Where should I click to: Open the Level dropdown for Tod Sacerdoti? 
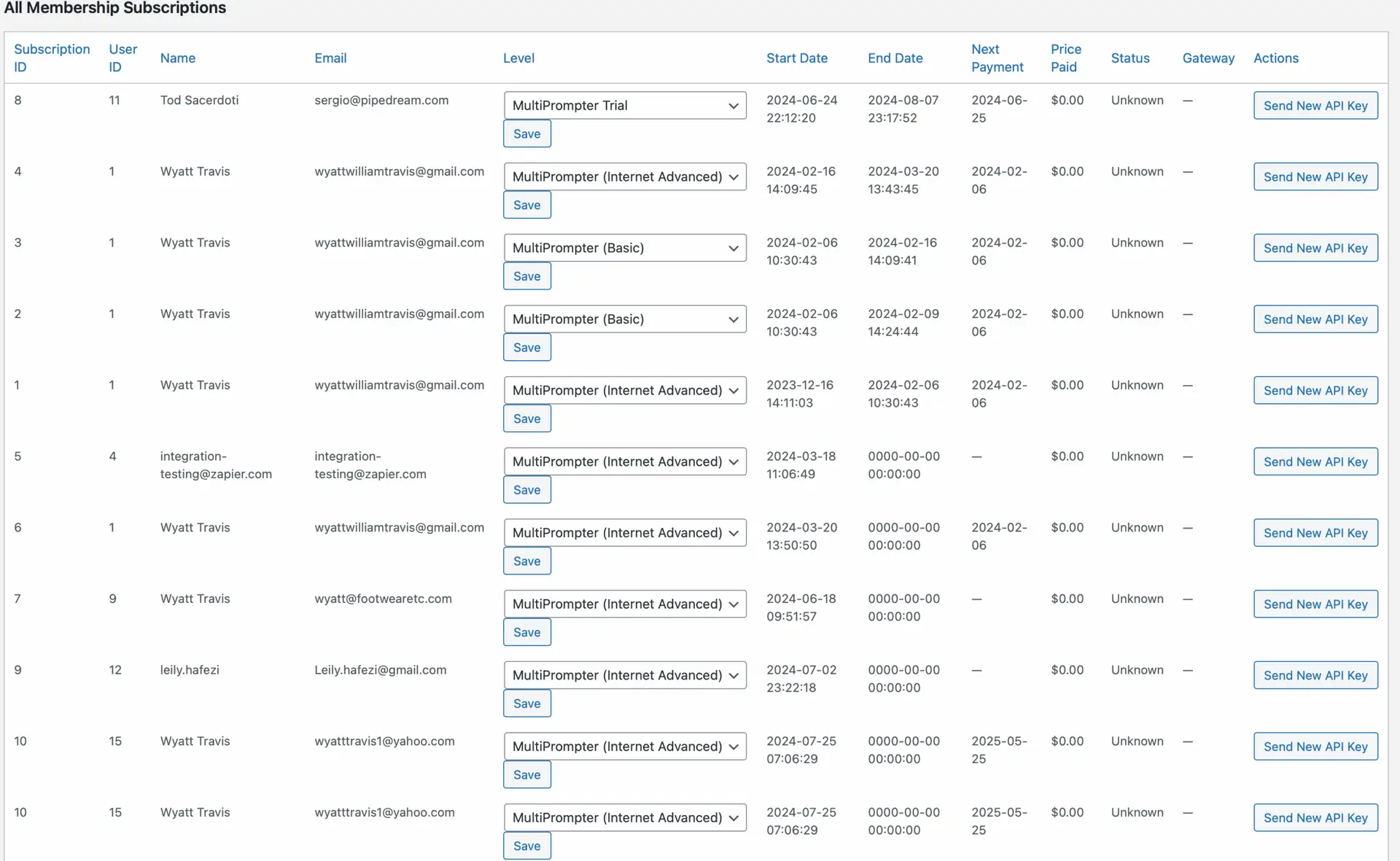(624, 105)
